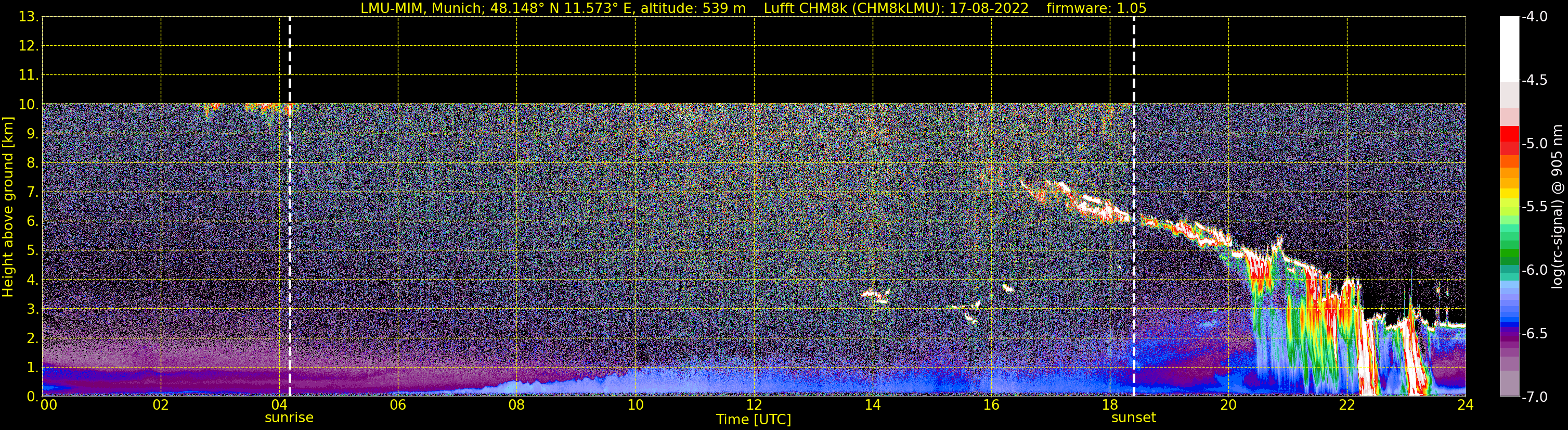Screen dimensions: 1568x430
Task: Click the time axis tick '08'
Action: coord(517,405)
